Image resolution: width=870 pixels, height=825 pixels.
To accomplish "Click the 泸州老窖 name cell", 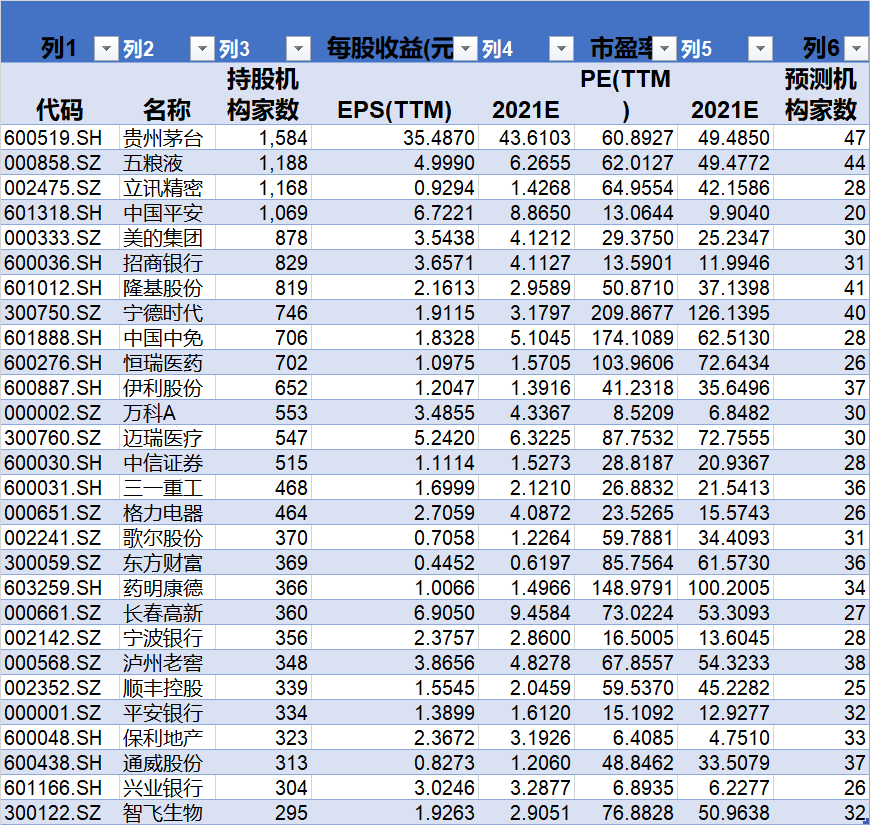I will pos(167,662).
